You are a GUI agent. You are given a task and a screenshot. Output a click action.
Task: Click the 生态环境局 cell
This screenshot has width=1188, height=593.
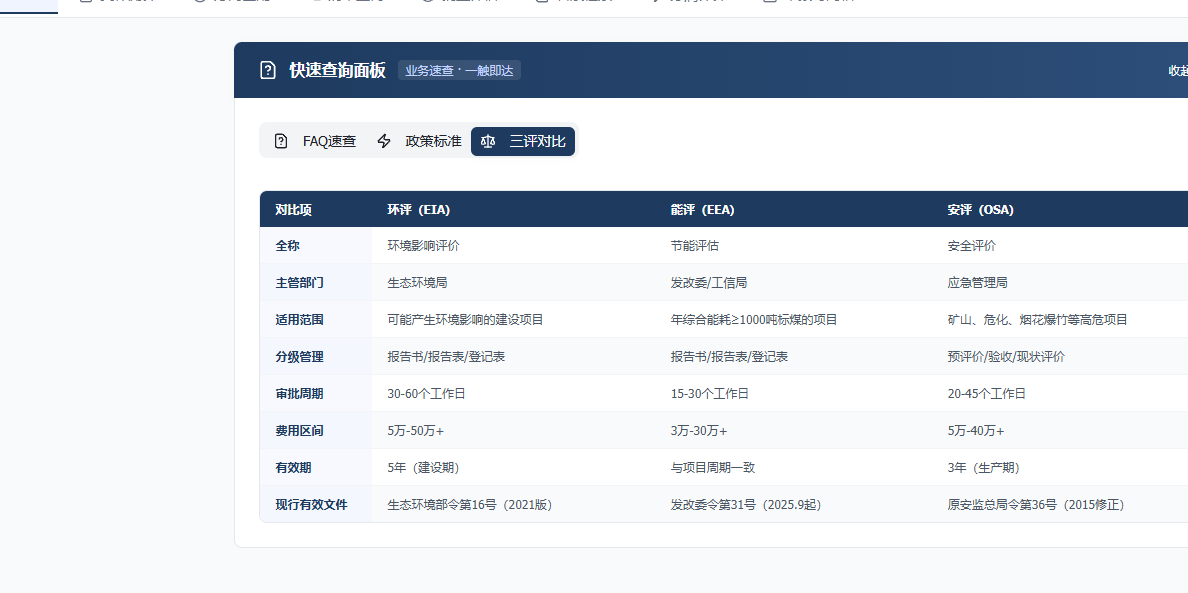click(417, 282)
